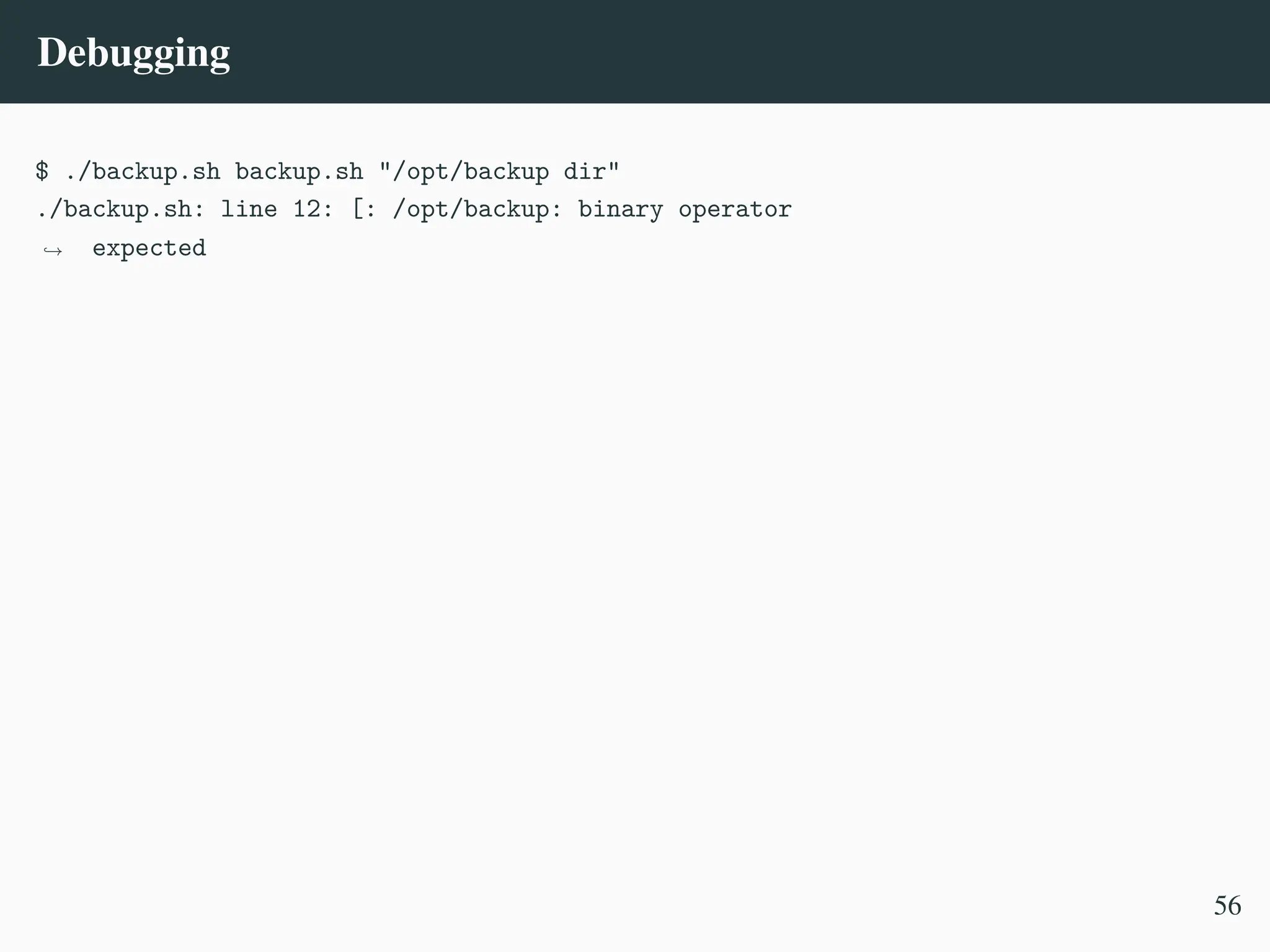The height and width of the screenshot is (952, 1270).
Task: Click the backup.sh argument after the command
Action: pyautogui.click(x=299, y=172)
